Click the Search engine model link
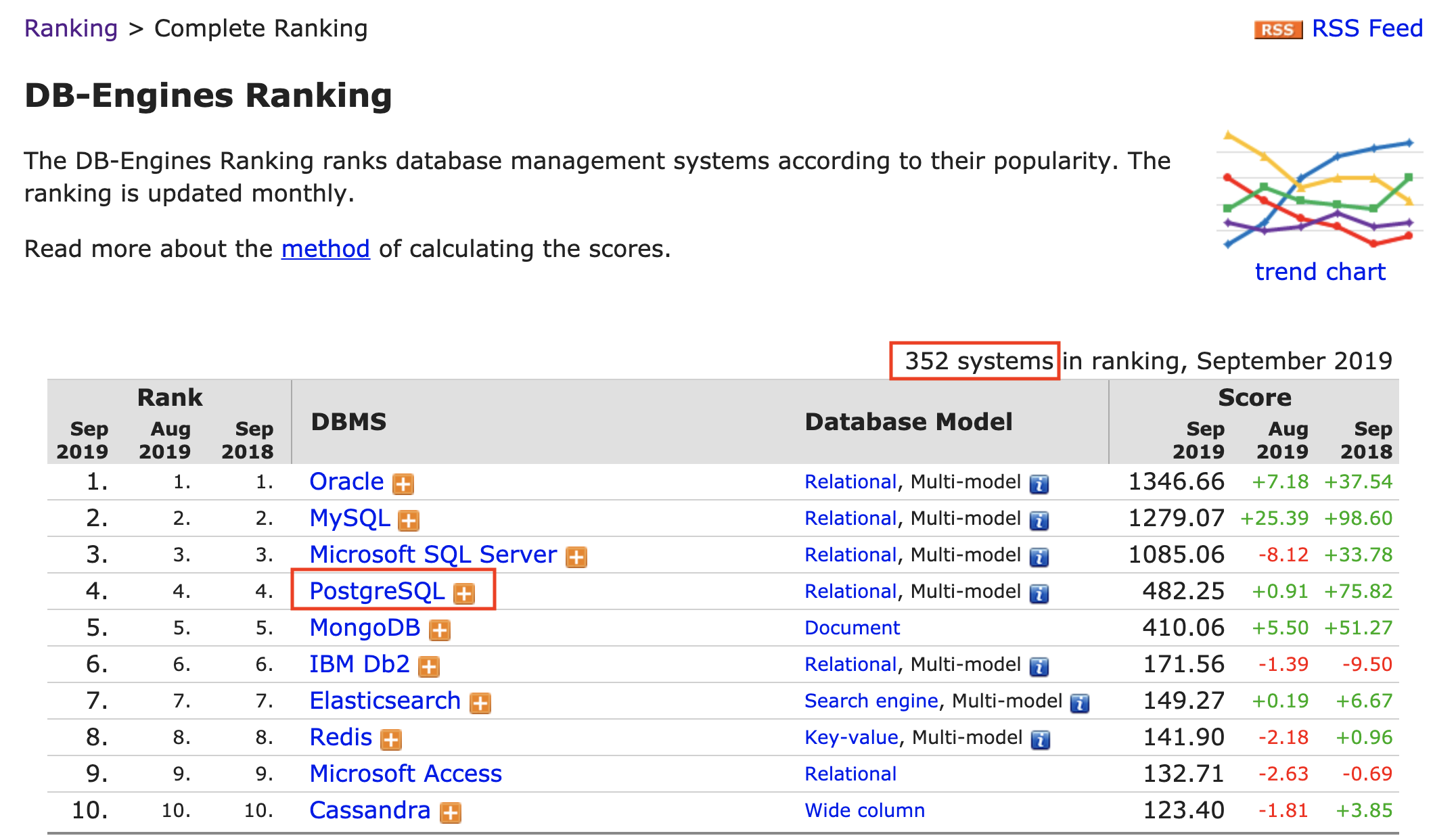 [x=871, y=701]
